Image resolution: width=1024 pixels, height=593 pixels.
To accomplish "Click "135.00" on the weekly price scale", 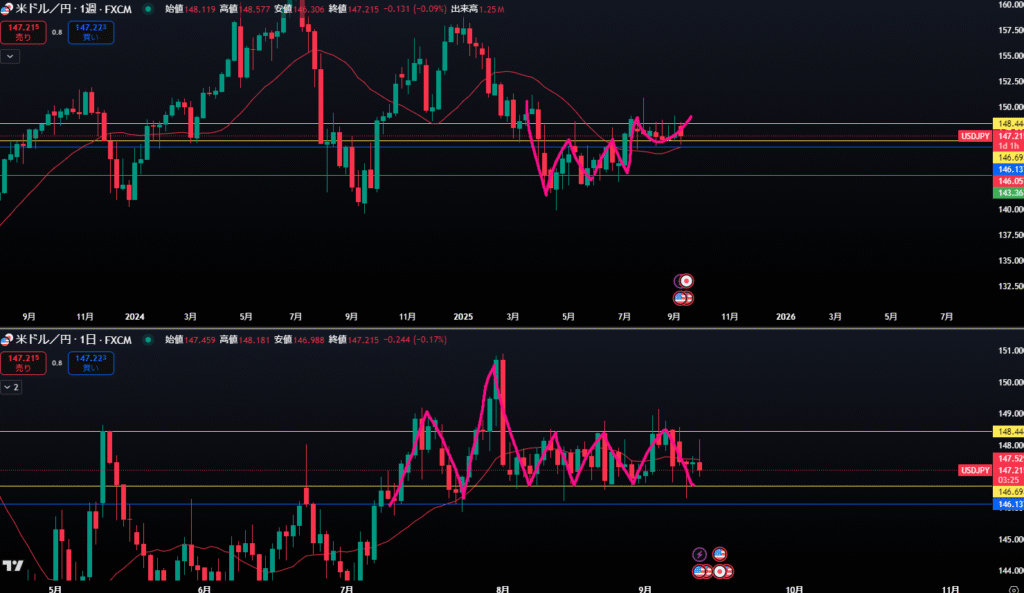I will 1010,261.
